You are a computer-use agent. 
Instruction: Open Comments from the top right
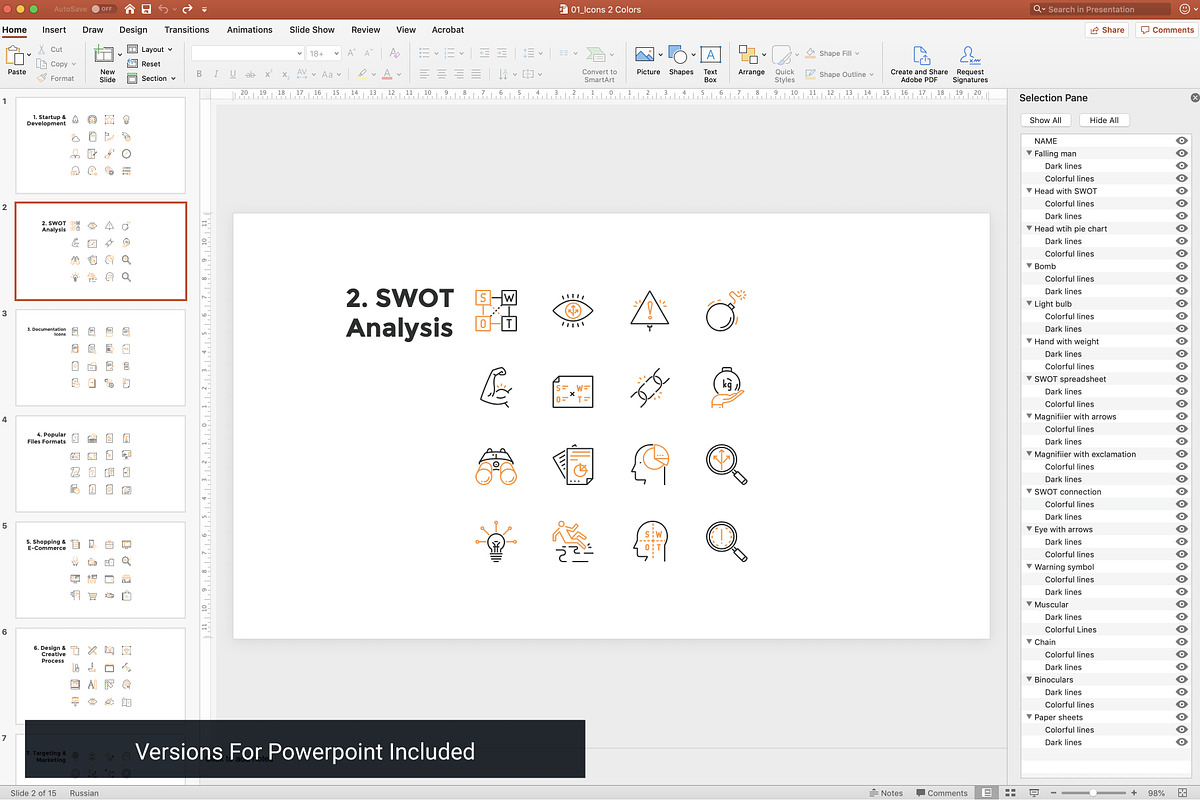click(1166, 30)
